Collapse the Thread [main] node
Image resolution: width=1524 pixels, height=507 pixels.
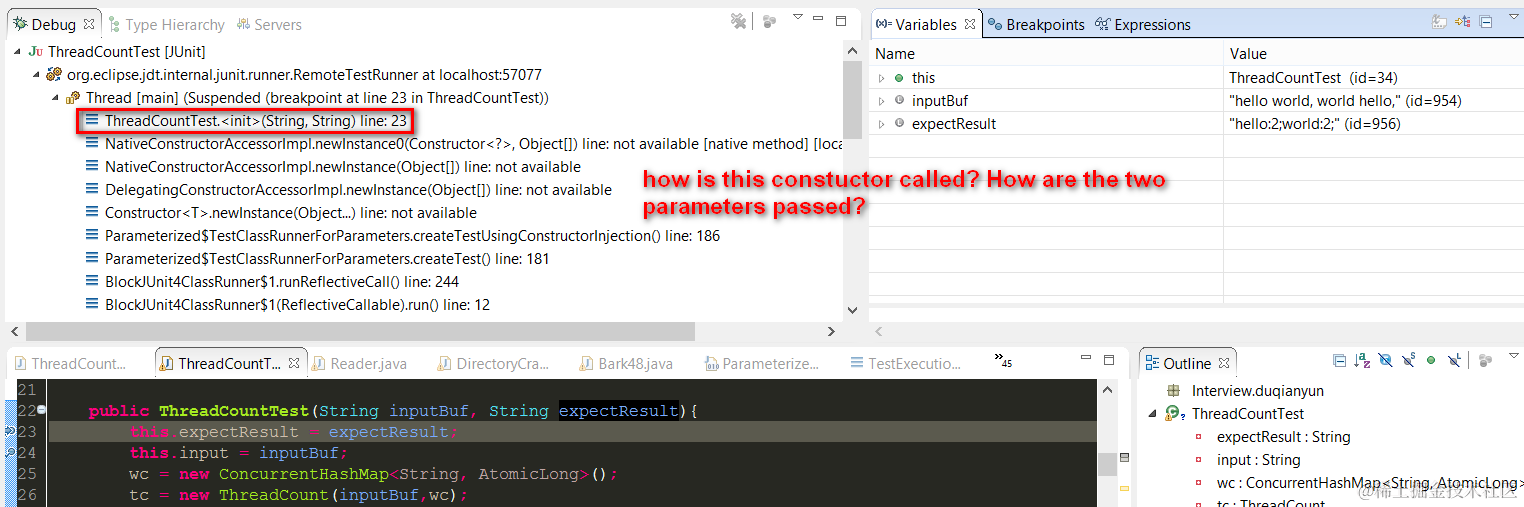click(56, 97)
